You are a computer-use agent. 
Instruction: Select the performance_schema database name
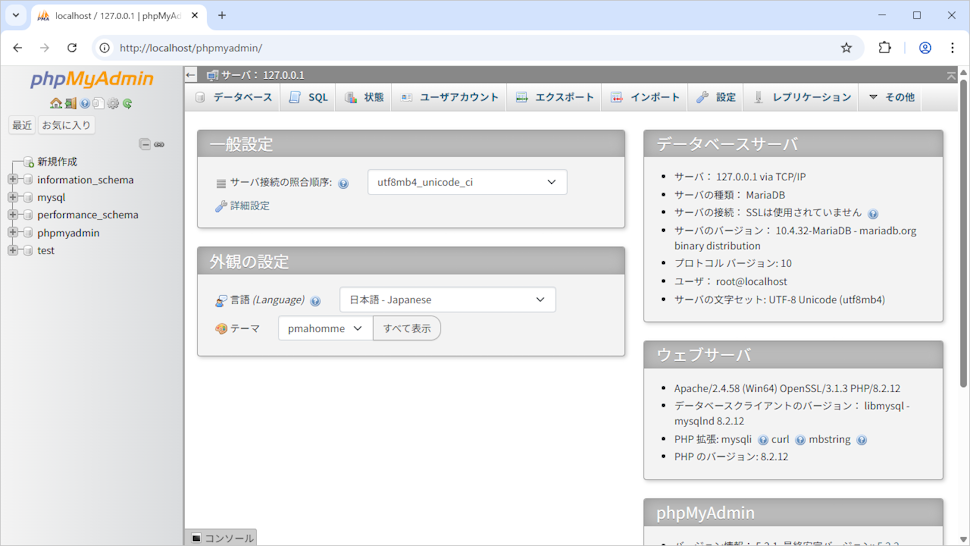coord(88,215)
